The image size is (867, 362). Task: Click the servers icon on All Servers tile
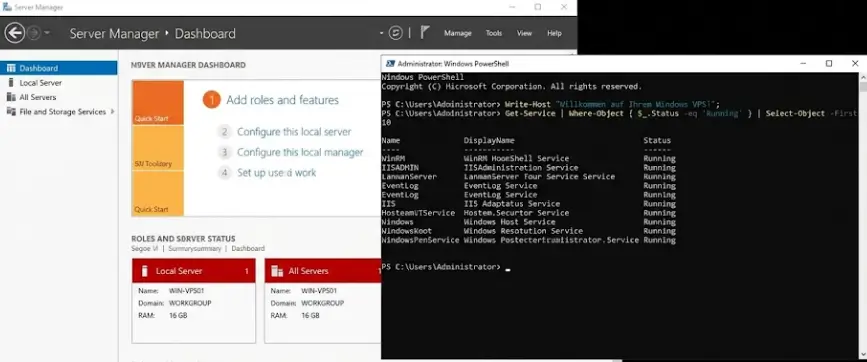(277, 271)
